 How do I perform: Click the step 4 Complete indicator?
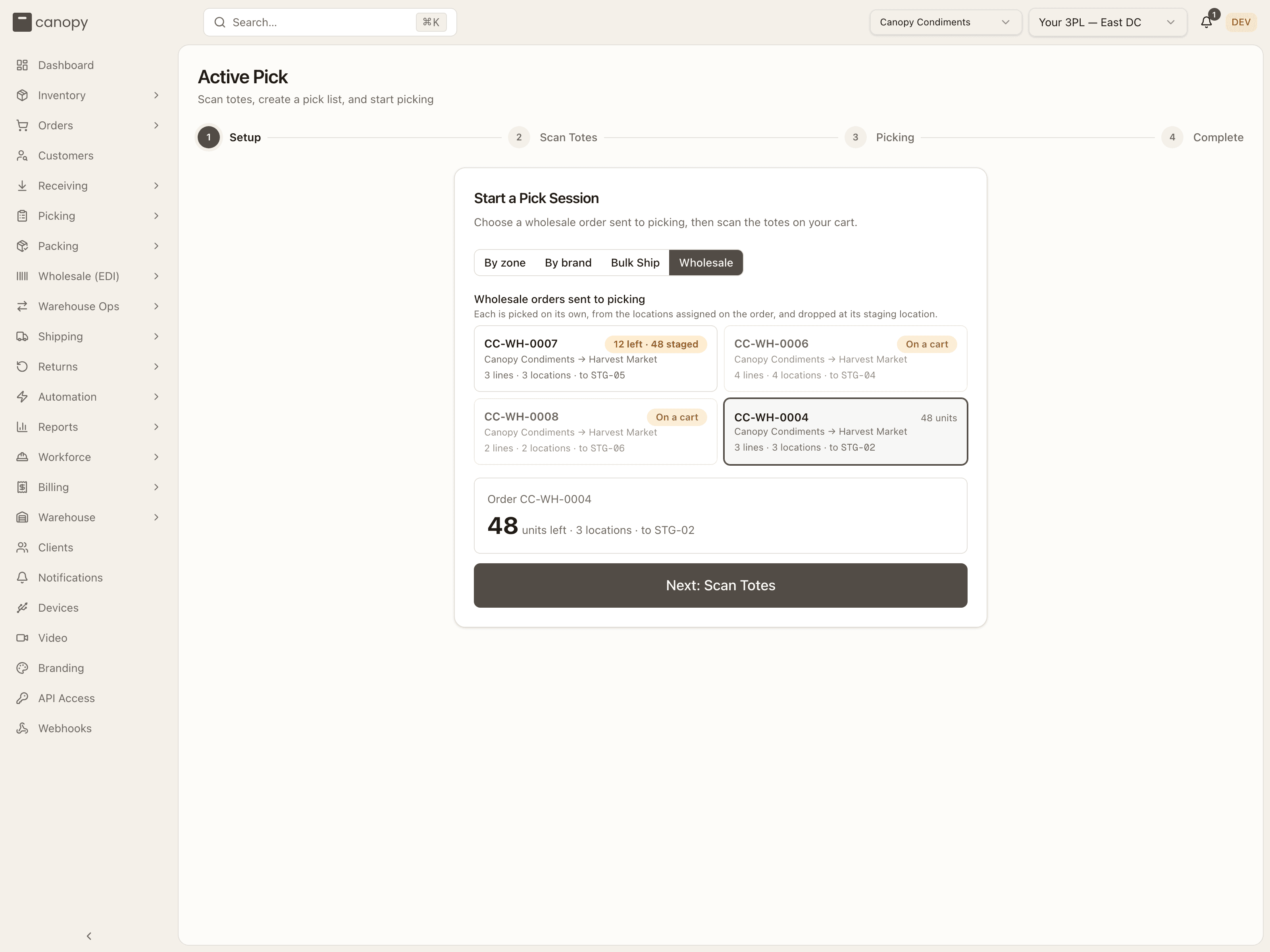click(x=1202, y=138)
